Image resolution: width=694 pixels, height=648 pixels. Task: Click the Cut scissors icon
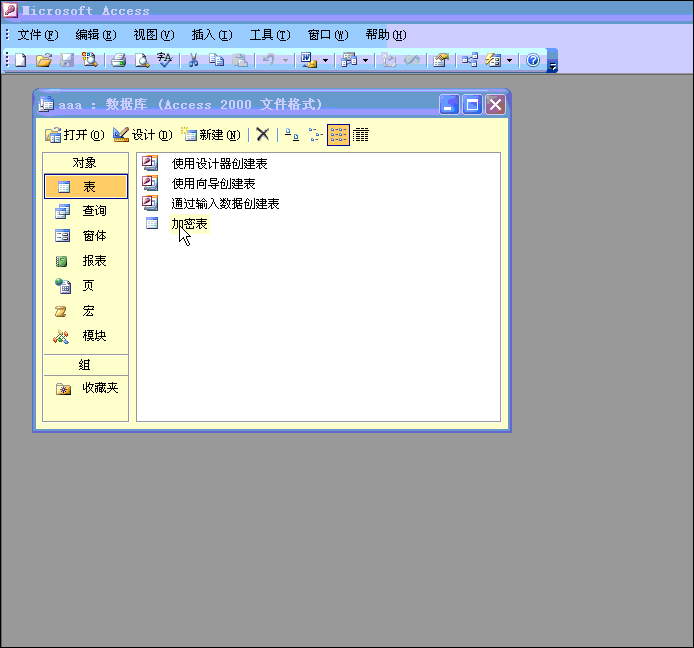click(x=193, y=60)
